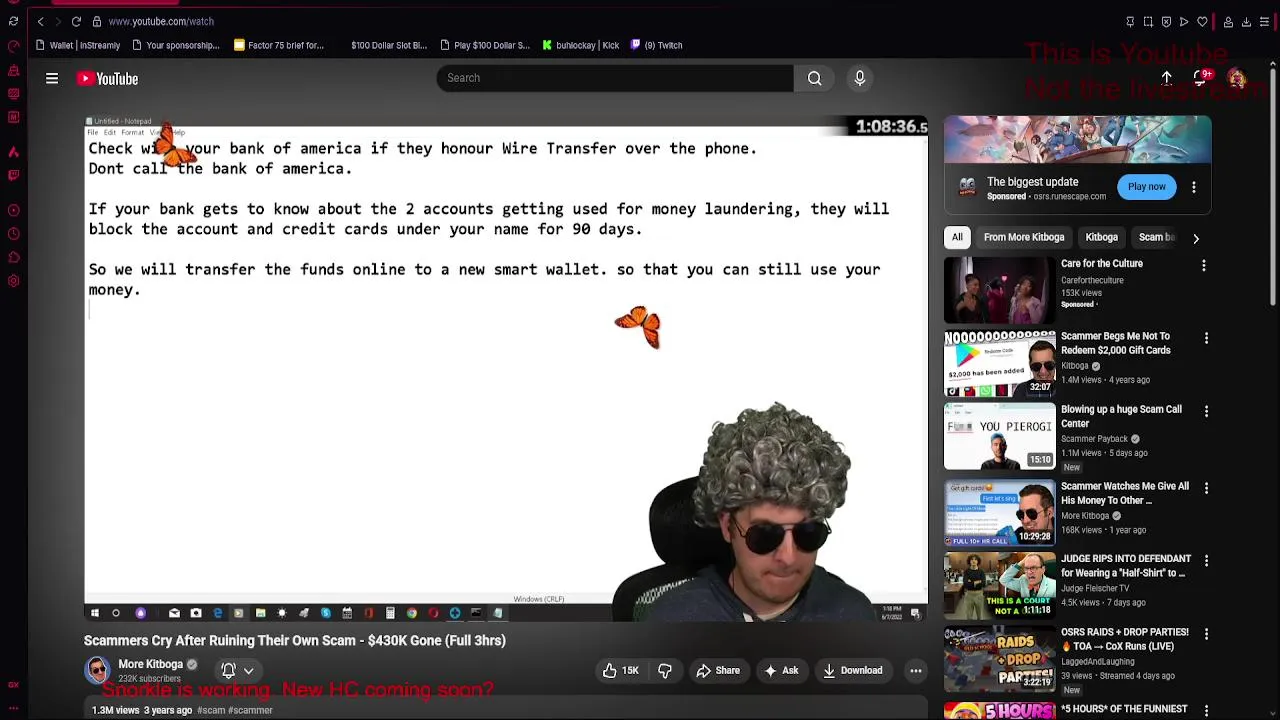
Task: Toggle subscription notification bell for More Kitboga
Action: 228,671
